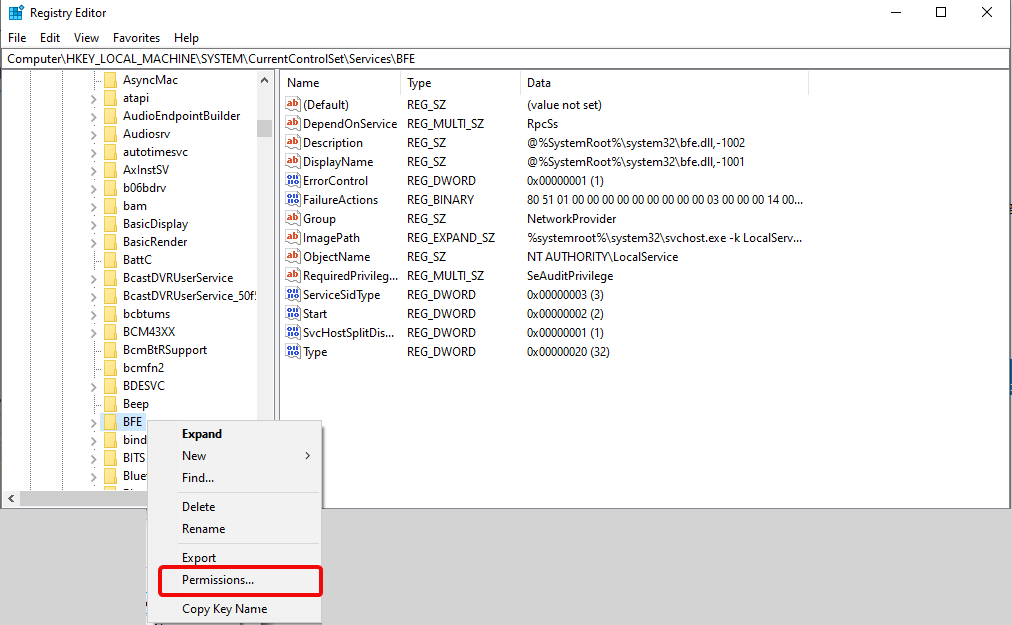Select the BcmBtRSupport key
The width and height of the screenshot is (1012, 625).
[165, 349]
